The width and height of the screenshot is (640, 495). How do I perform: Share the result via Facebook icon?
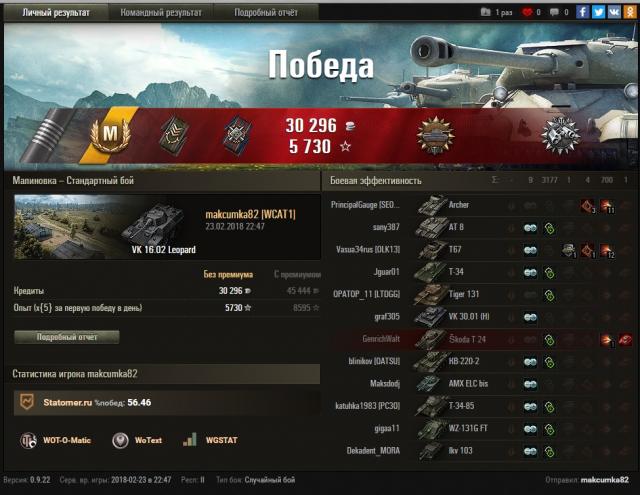[583, 12]
